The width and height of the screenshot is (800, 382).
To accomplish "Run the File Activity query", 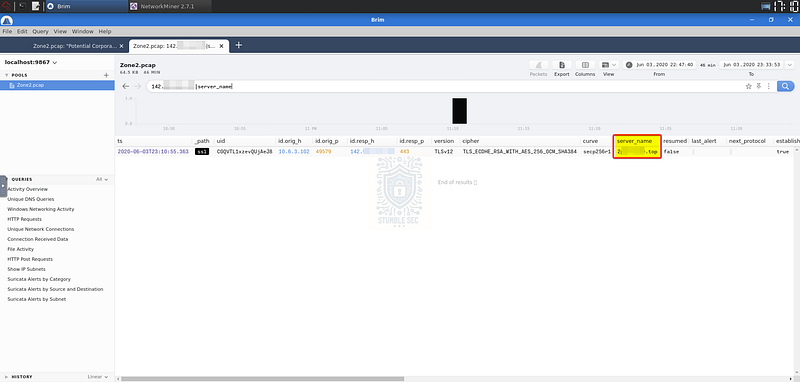I will (x=20, y=249).
